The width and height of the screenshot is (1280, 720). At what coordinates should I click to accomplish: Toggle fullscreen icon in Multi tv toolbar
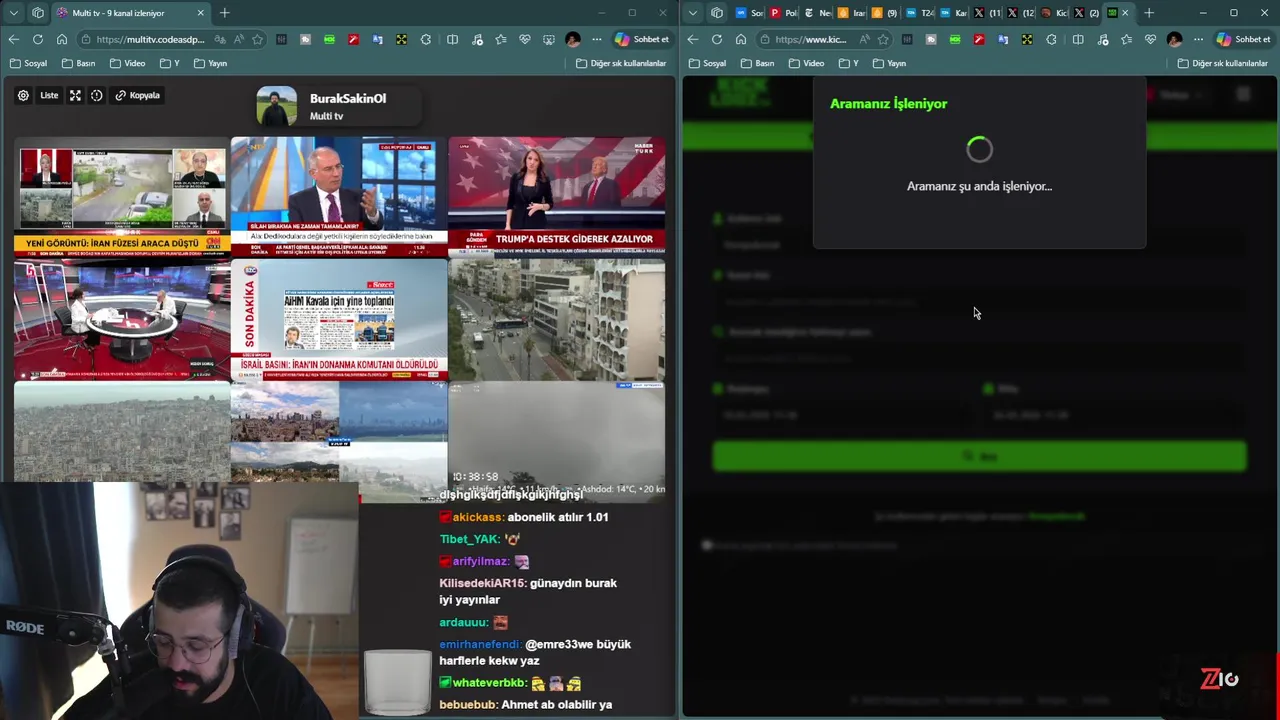click(75, 96)
